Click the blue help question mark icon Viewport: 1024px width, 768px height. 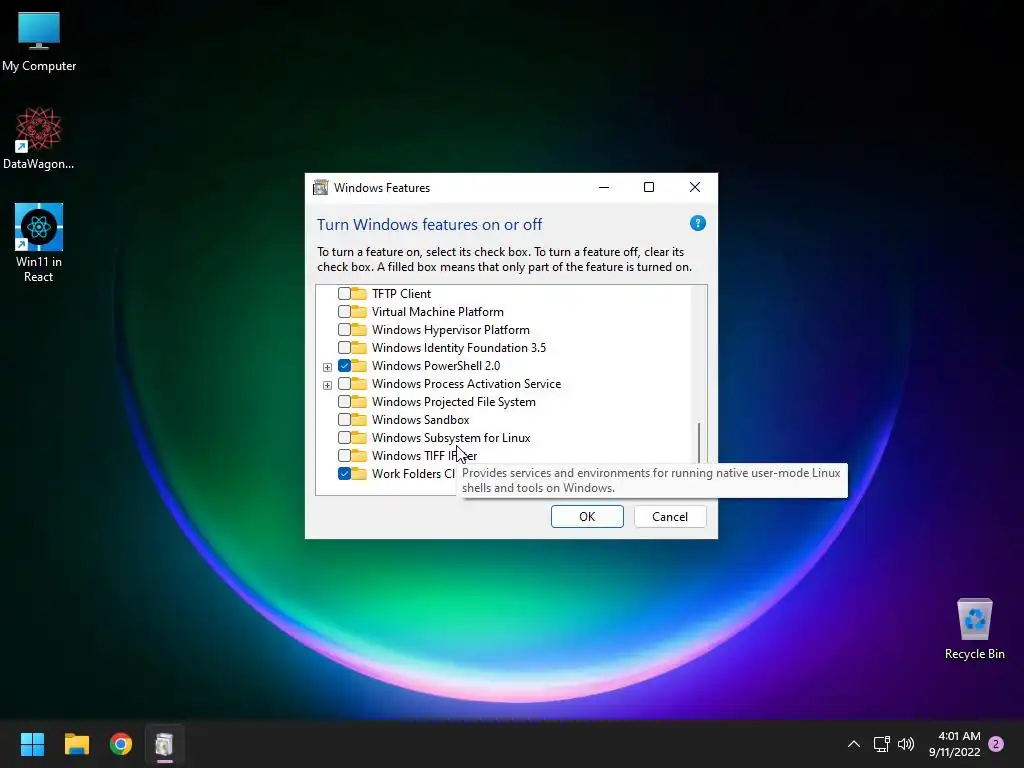click(x=697, y=223)
